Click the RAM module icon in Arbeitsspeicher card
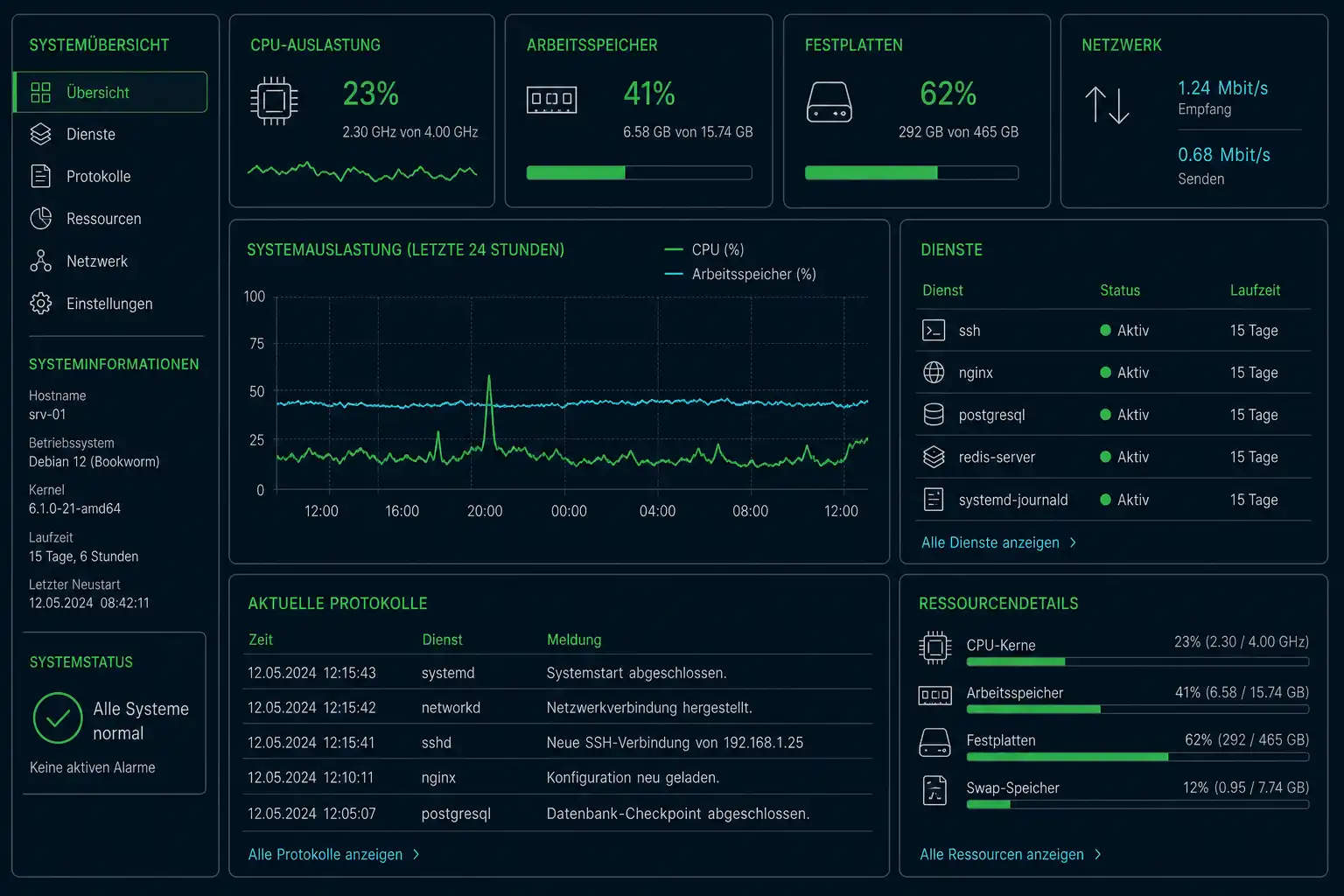1344x896 pixels. tap(551, 100)
